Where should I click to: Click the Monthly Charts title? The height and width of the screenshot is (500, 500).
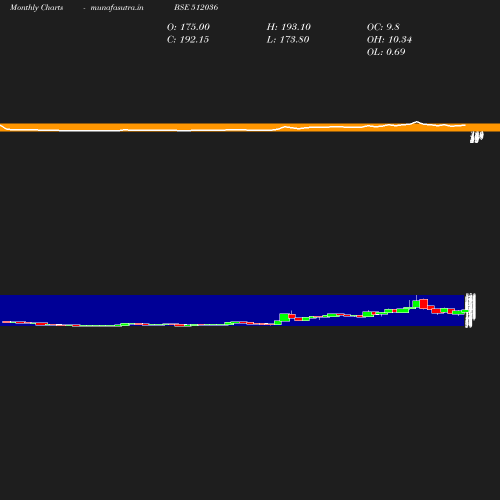[36, 7]
